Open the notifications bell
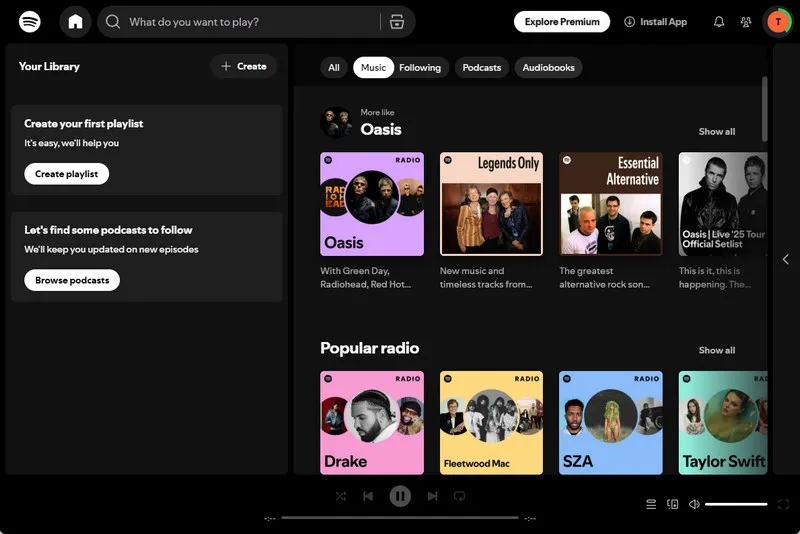 (719, 22)
